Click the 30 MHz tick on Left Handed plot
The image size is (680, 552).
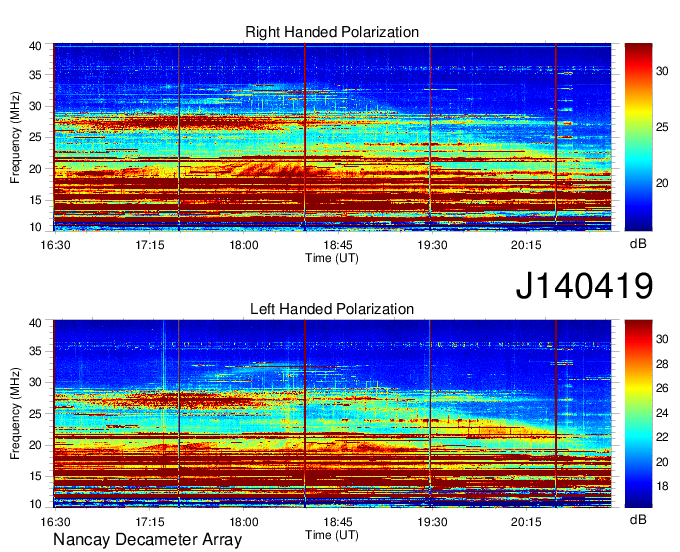[x=36, y=382]
